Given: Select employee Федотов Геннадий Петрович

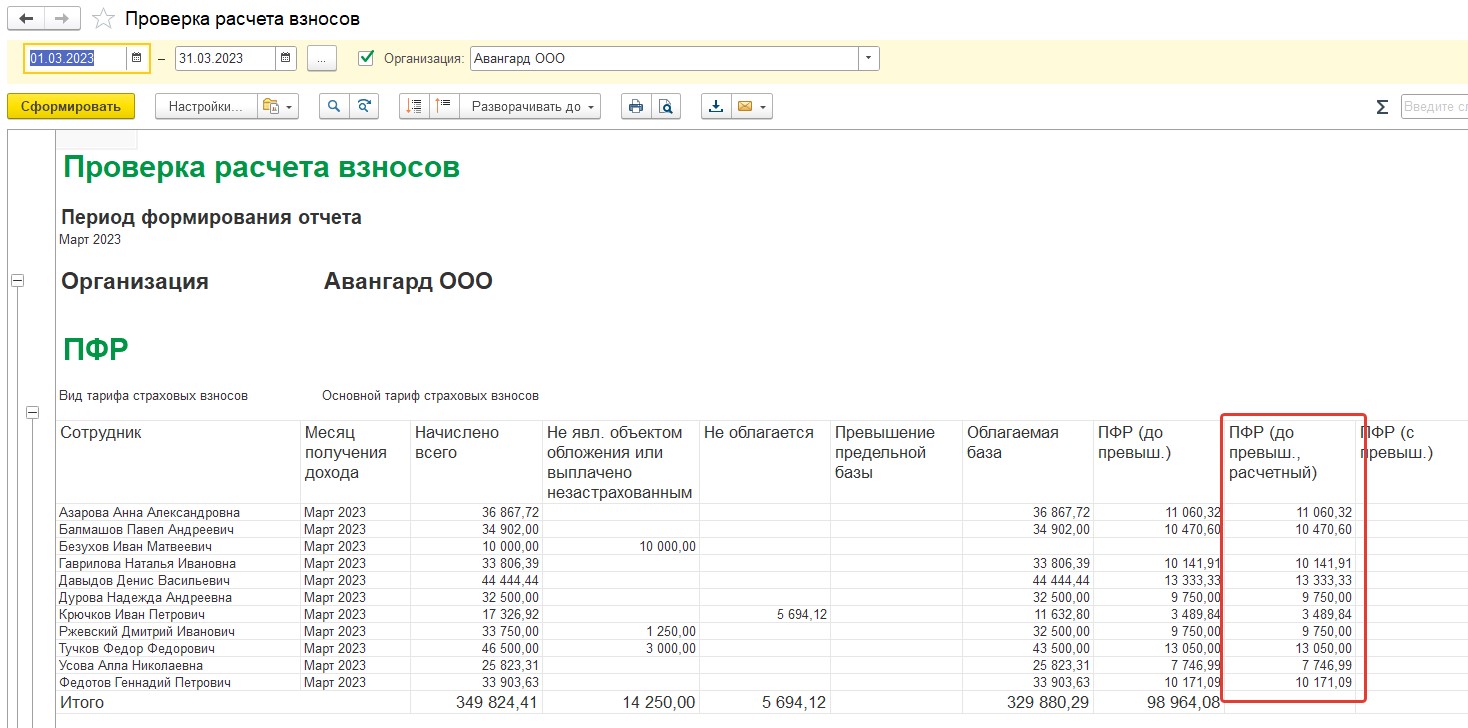Looking at the screenshot, I should click(x=145, y=682).
